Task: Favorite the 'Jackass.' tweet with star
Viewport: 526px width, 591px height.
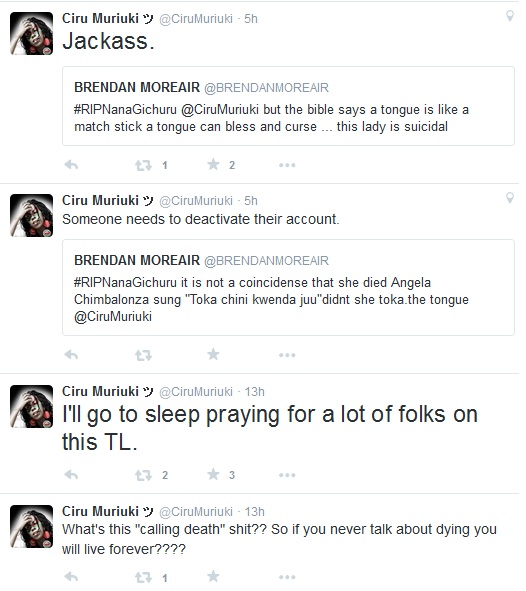Action: (213, 164)
